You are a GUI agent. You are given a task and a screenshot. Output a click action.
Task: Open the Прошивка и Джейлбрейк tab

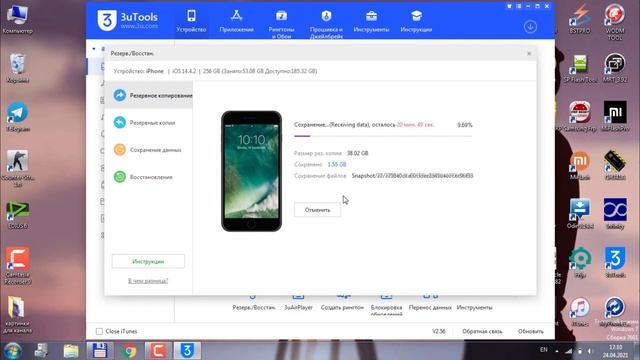pos(326,24)
